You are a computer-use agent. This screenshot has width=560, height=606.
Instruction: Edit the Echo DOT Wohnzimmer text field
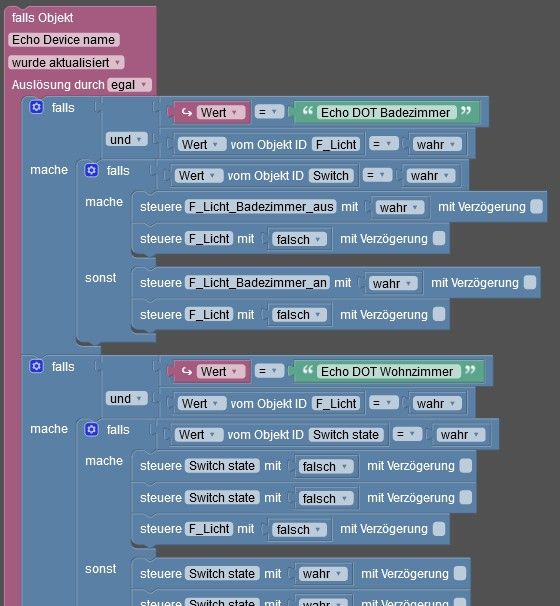click(388, 371)
